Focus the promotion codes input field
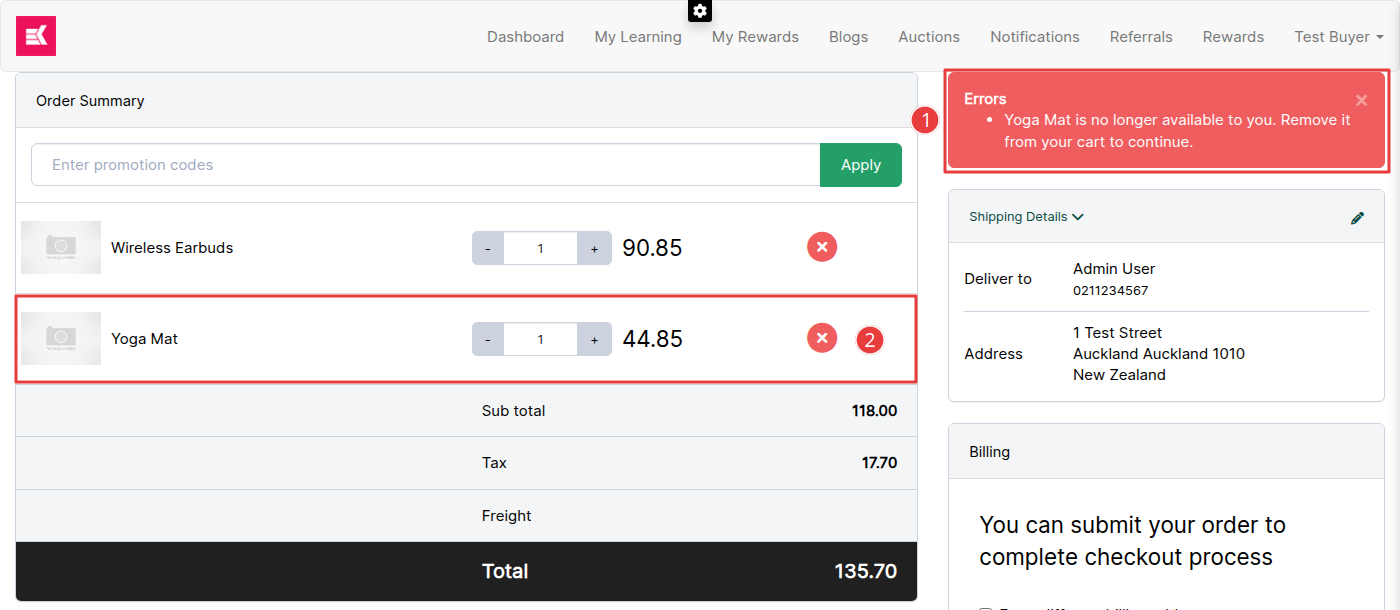This screenshot has width=1400, height=610. pos(426,165)
